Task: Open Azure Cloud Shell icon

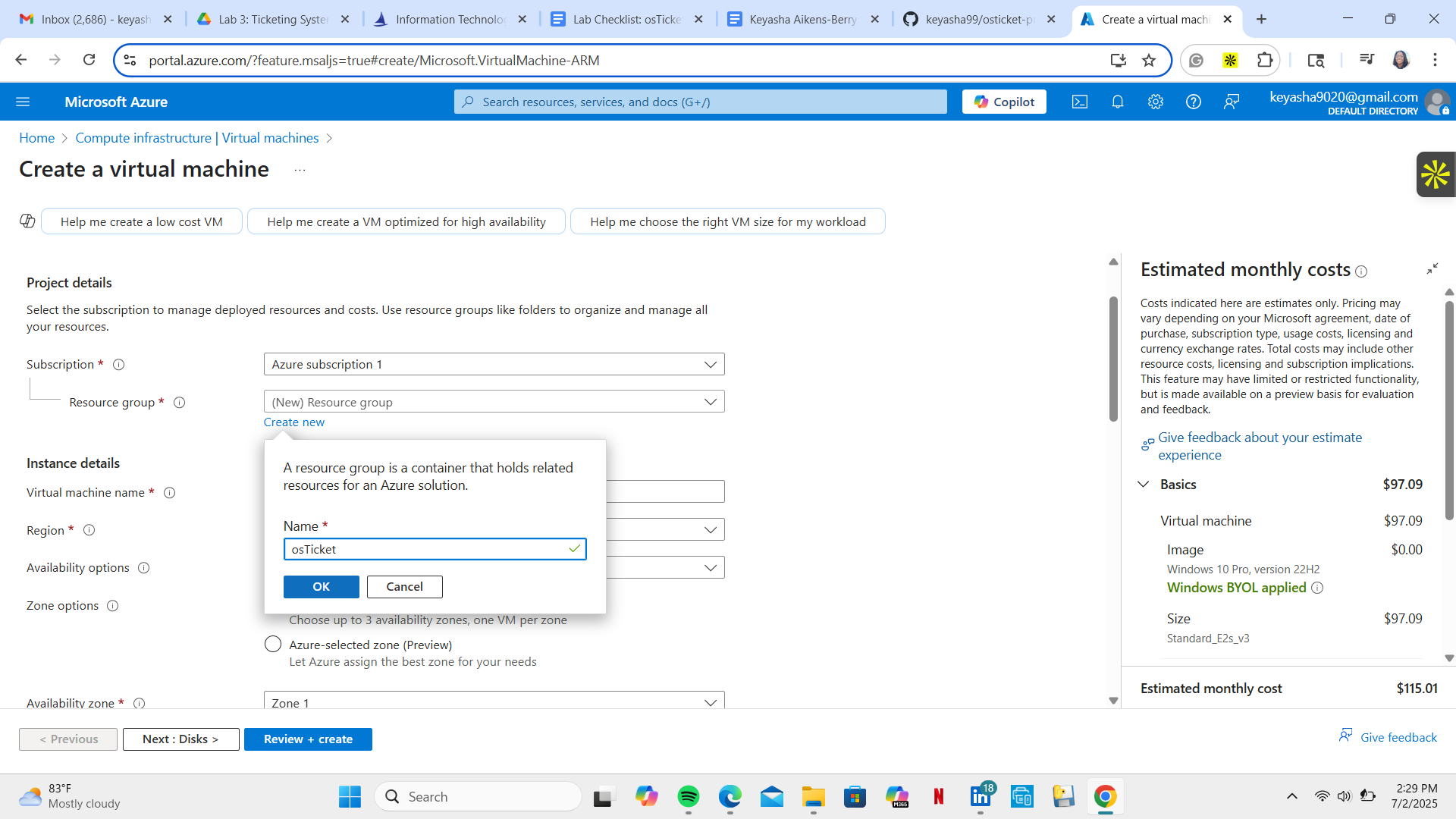Action: tap(1080, 102)
